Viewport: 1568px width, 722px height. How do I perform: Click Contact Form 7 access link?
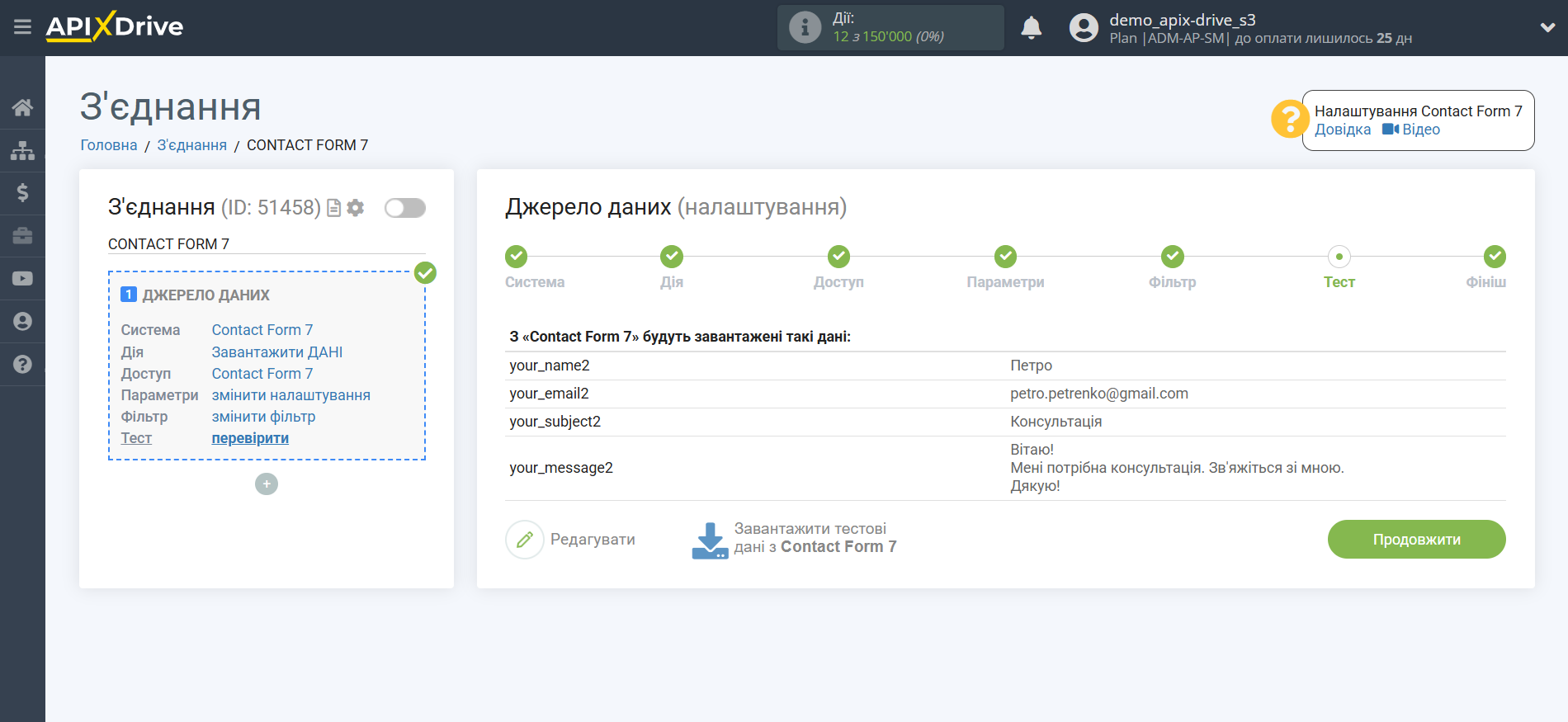[x=262, y=374]
